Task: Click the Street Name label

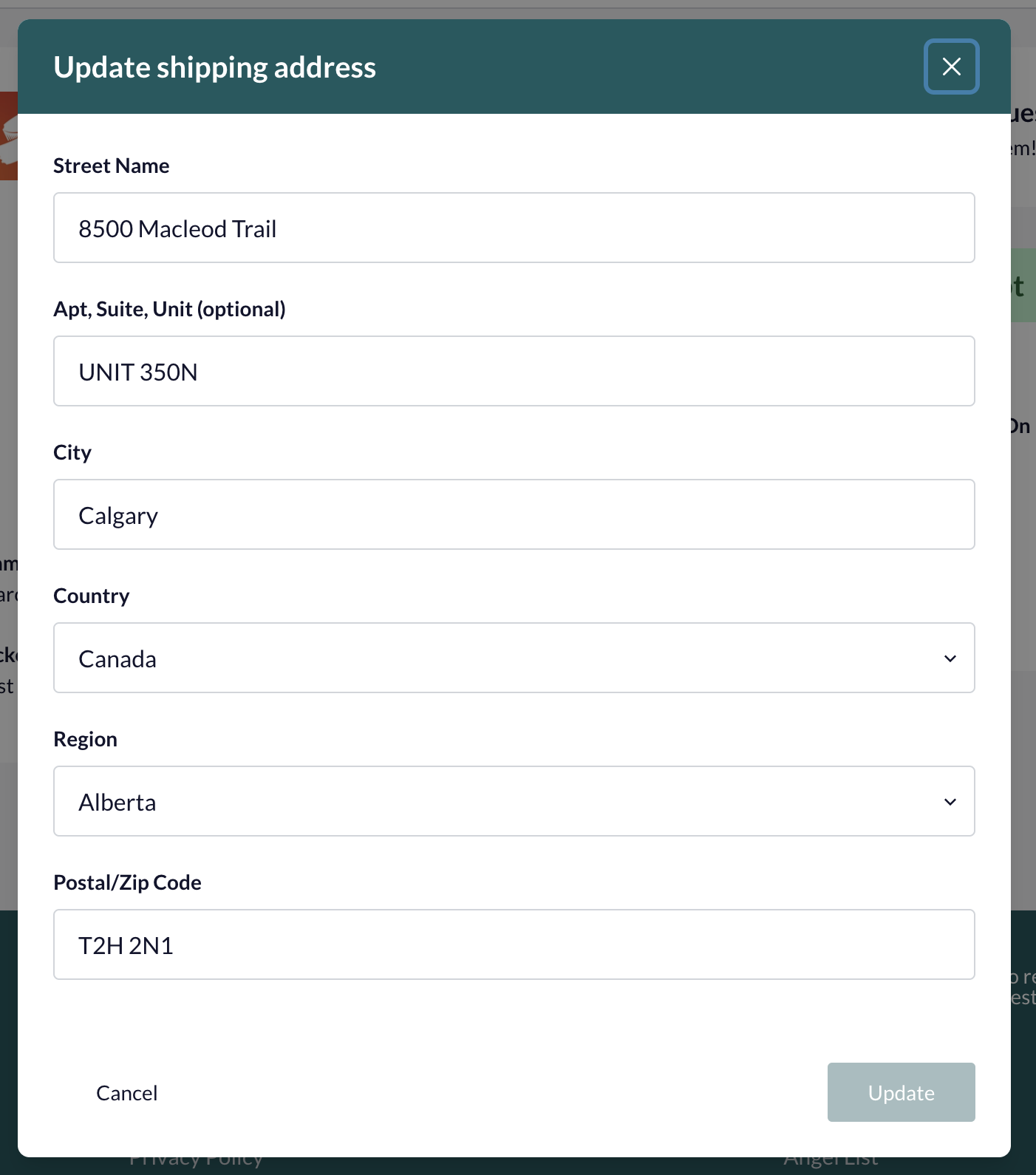Action: [112, 166]
